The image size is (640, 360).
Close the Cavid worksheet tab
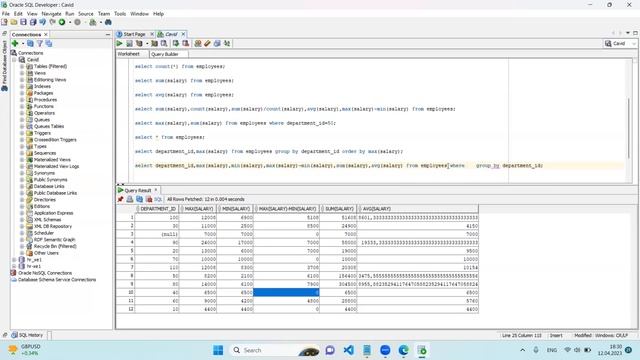point(183,34)
